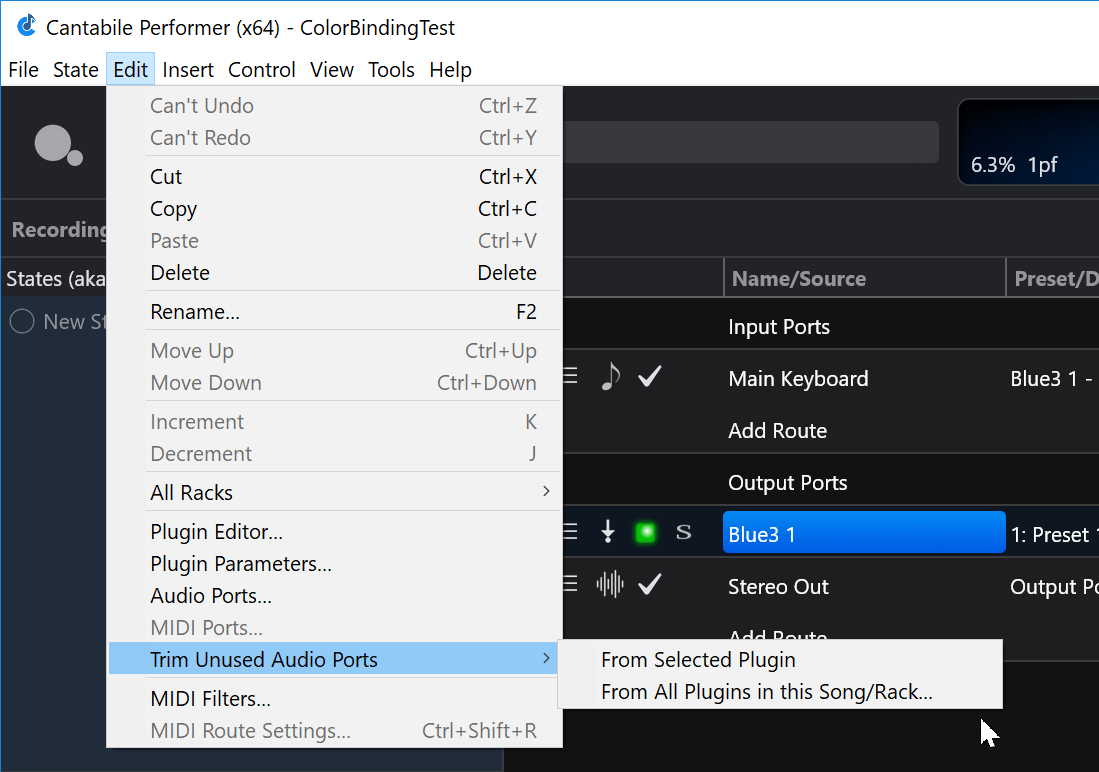Click the Stereo Out destination Output Port cell
The height and width of the screenshot is (772, 1099).
1053,586
